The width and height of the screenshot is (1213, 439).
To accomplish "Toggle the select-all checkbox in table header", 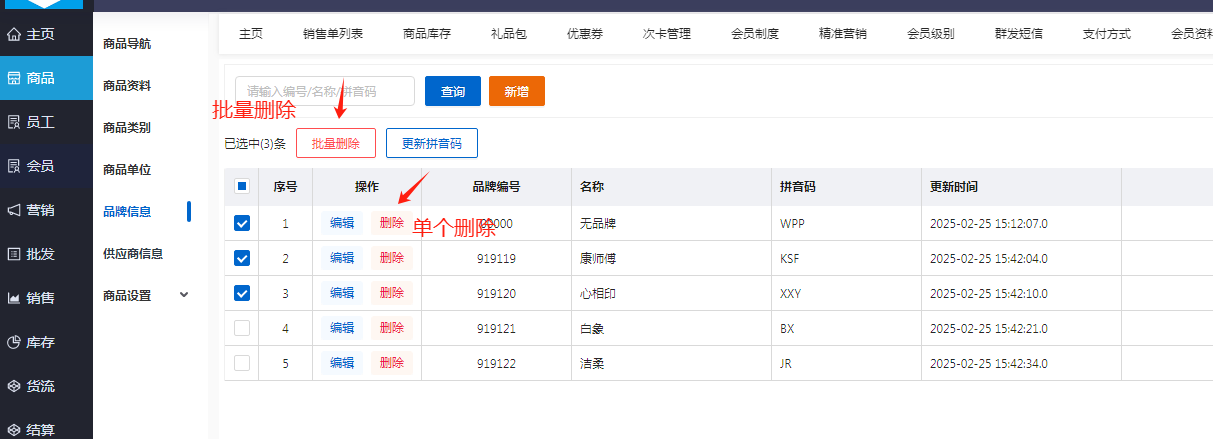I will pos(242,186).
